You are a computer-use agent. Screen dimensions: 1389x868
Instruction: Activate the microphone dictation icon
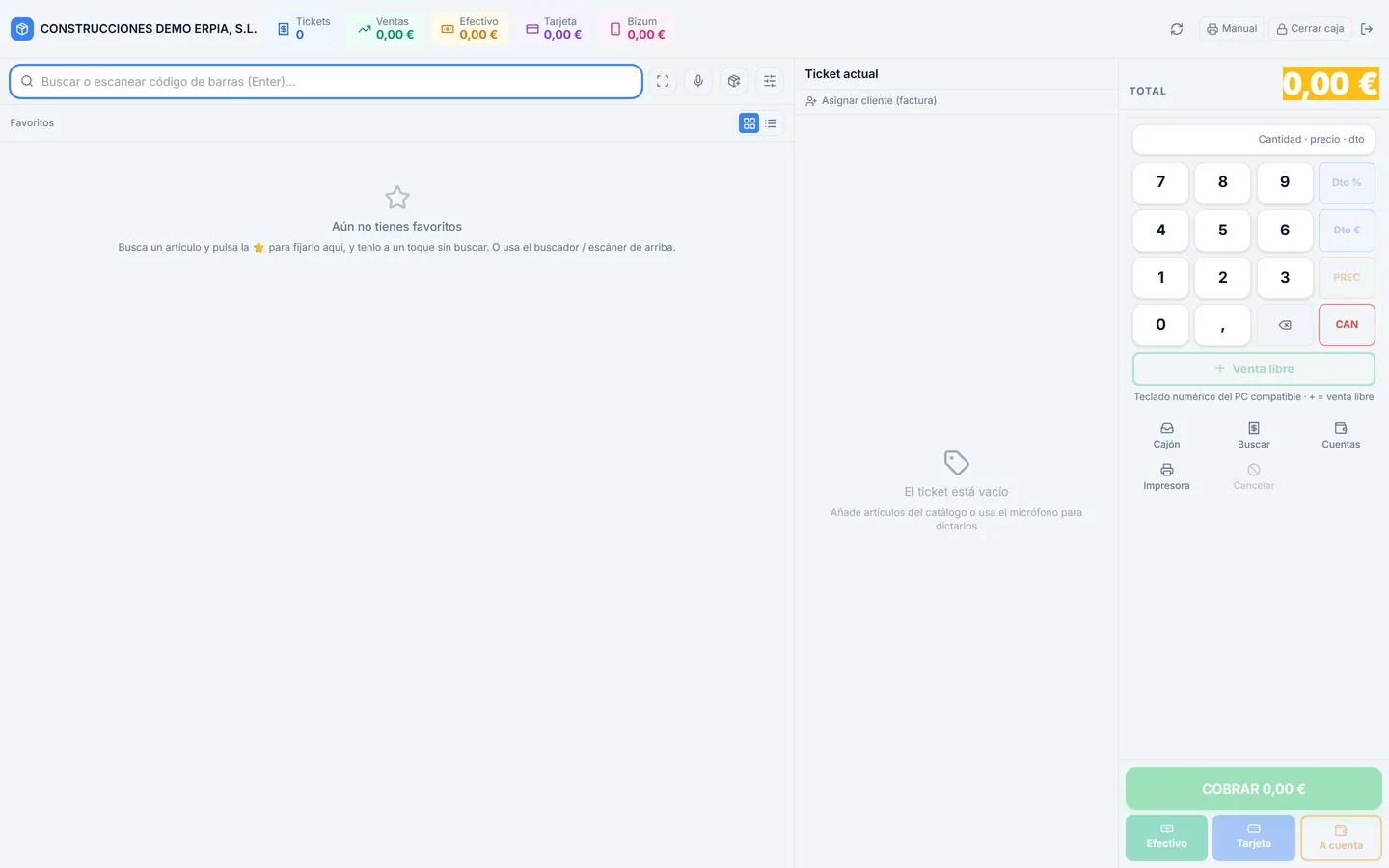click(x=698, y=82)
